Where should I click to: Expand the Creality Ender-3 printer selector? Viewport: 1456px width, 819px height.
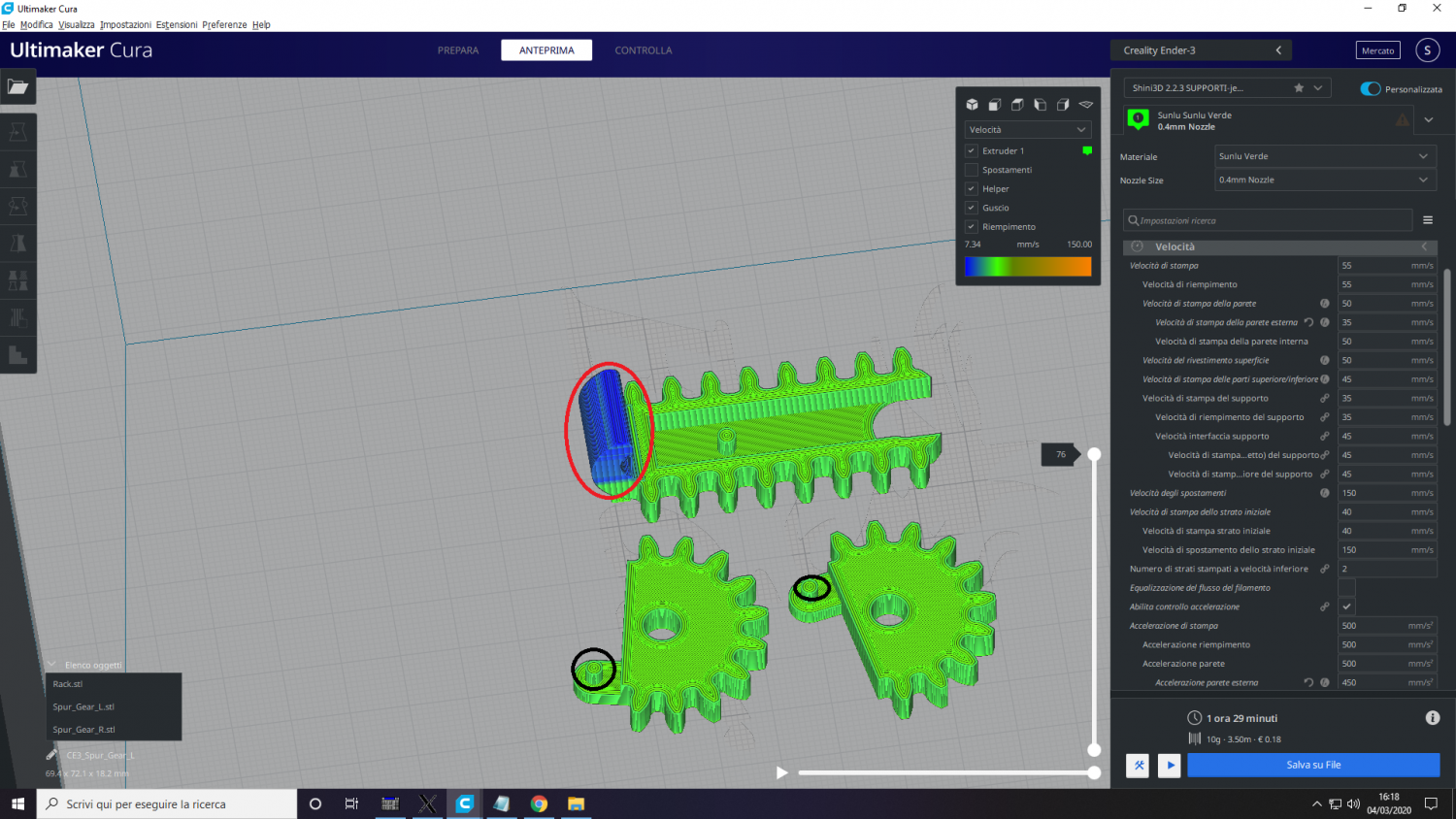click(1202, 50)
